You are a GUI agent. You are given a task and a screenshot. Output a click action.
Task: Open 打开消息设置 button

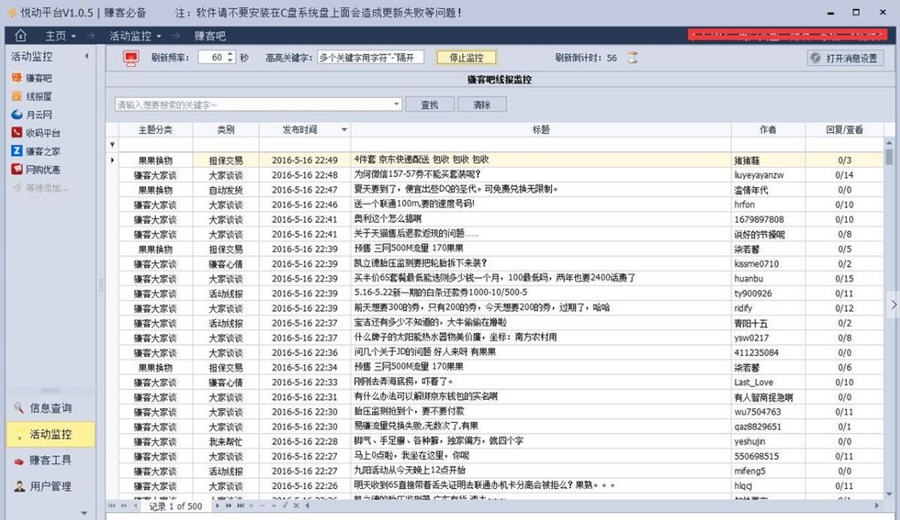845,58
